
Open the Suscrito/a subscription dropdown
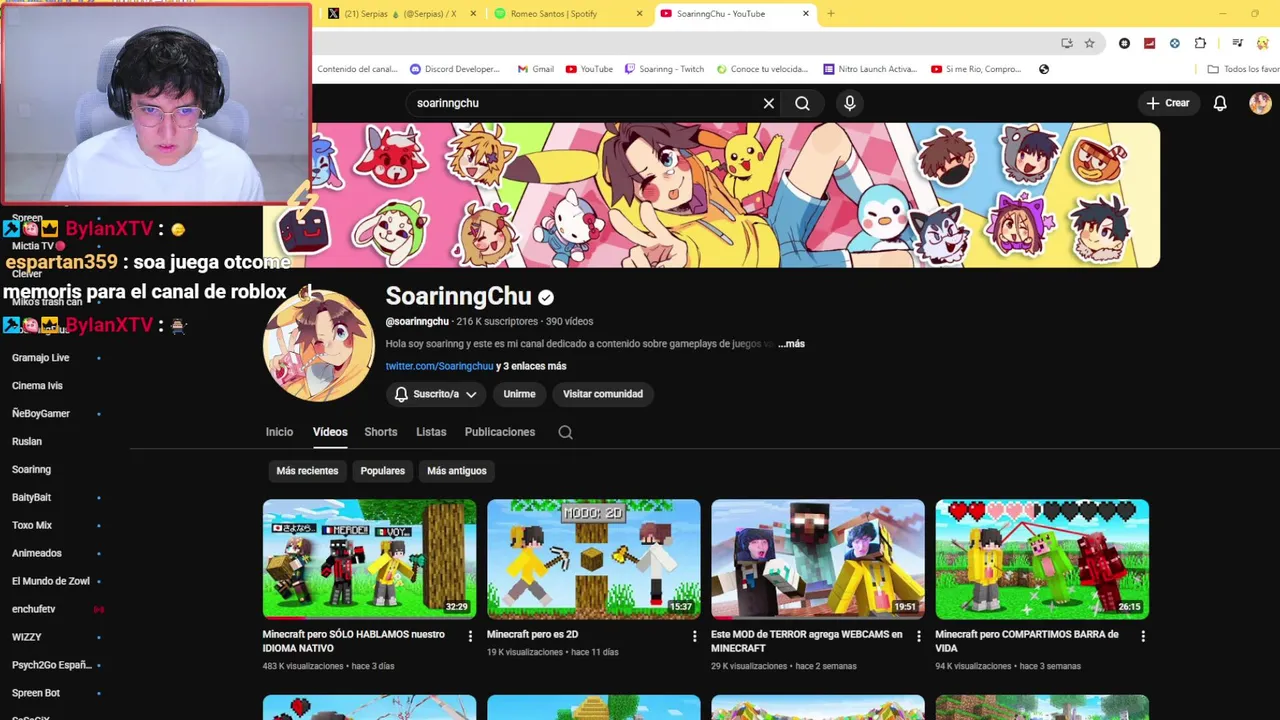435,394
